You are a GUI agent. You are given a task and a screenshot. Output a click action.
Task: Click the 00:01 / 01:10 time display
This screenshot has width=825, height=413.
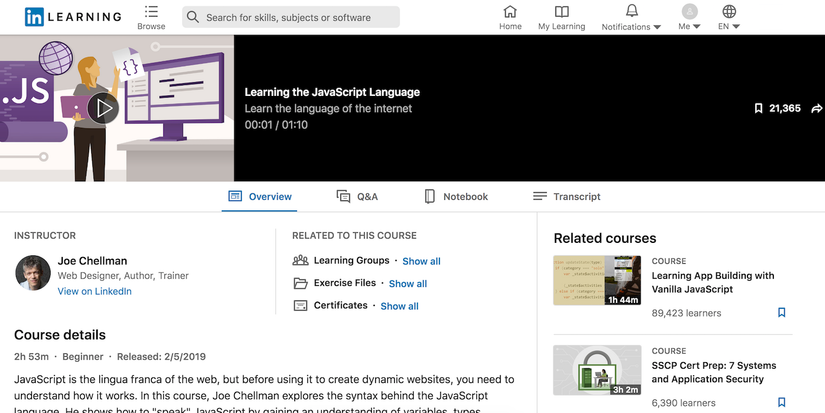pos(276,125)
